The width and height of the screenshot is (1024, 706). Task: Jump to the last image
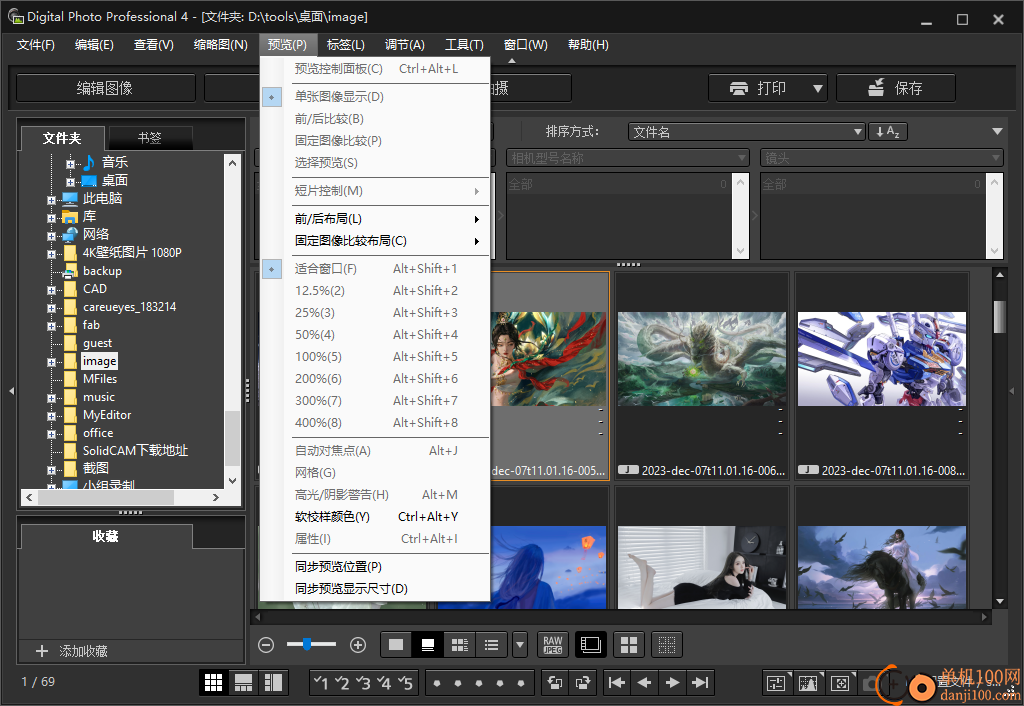point(699,683)
